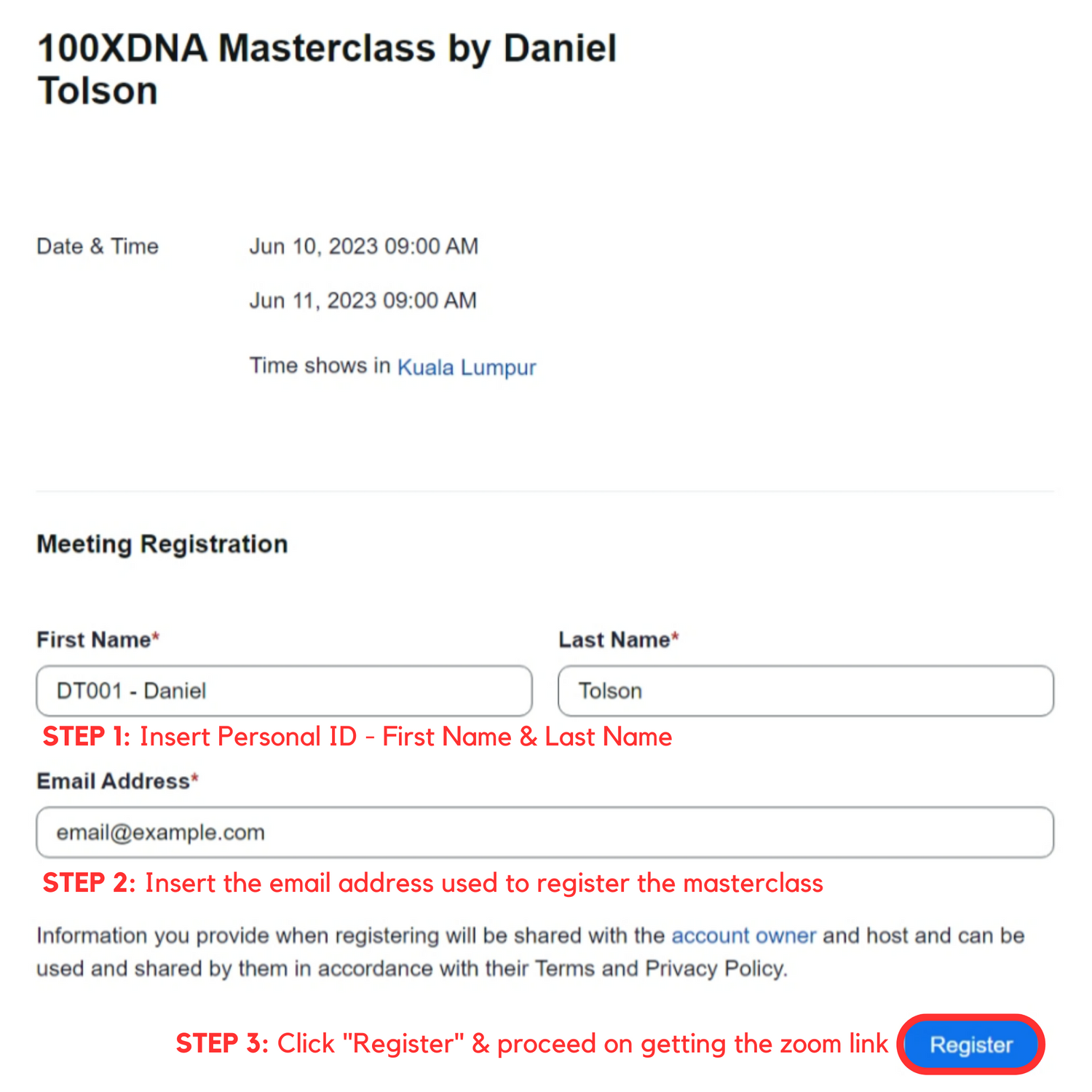The height and width of the screenshot is (1092, 1092).
Task: Click the First Name label
Action: coord(94,640)
